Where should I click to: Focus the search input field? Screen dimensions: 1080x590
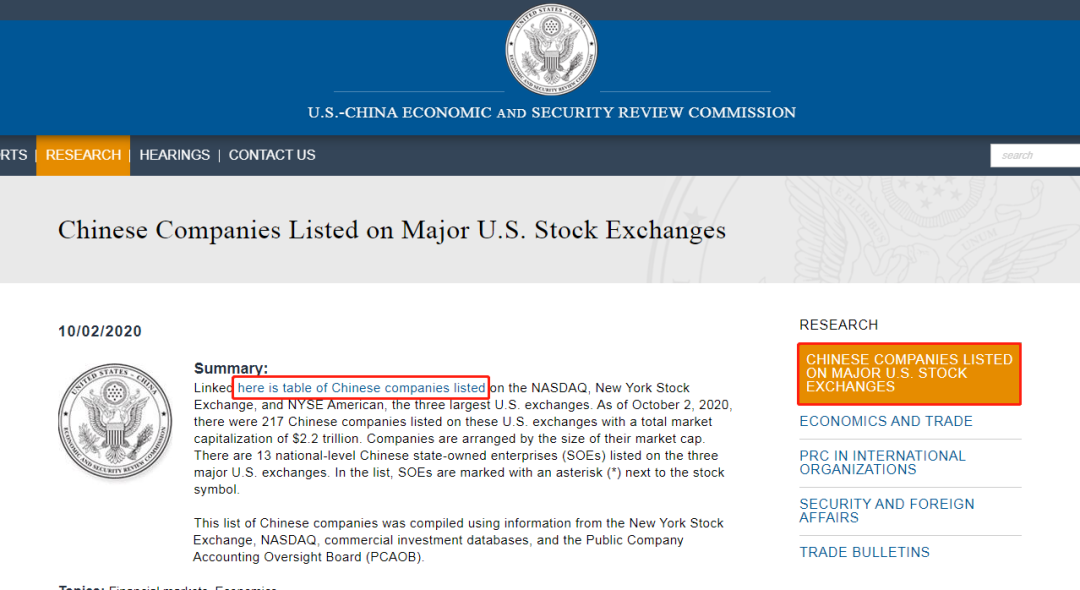click(1035, 156)
